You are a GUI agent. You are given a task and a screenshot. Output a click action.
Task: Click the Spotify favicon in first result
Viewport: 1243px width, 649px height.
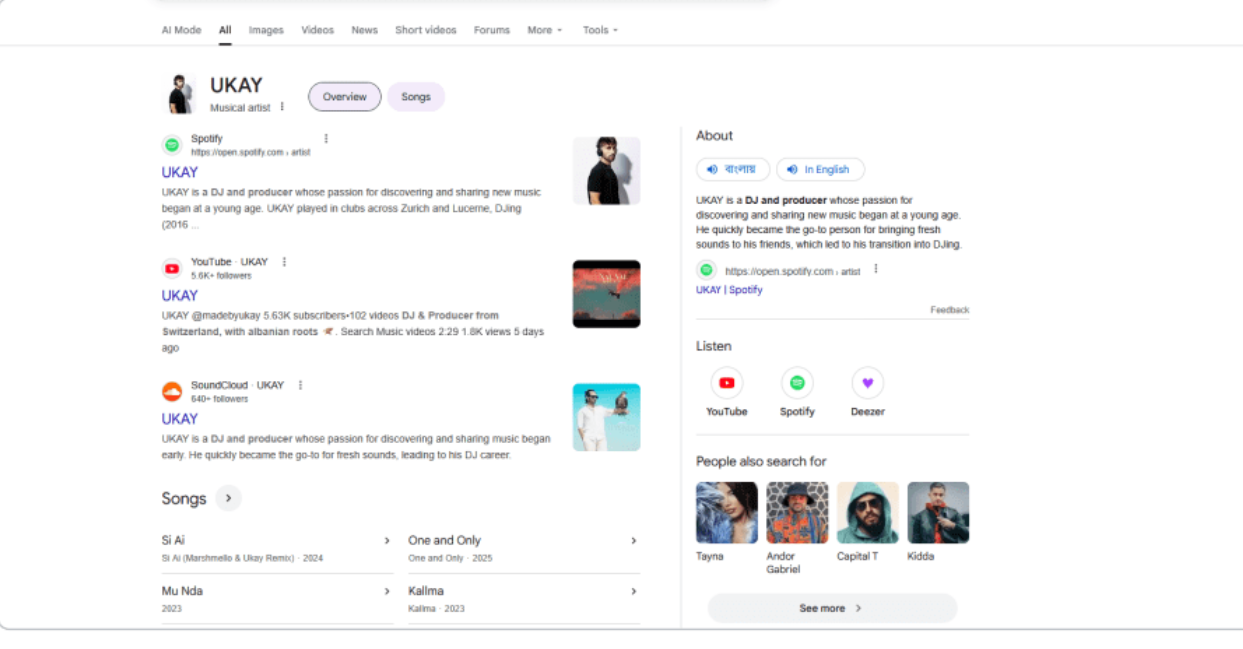(172, 145)
